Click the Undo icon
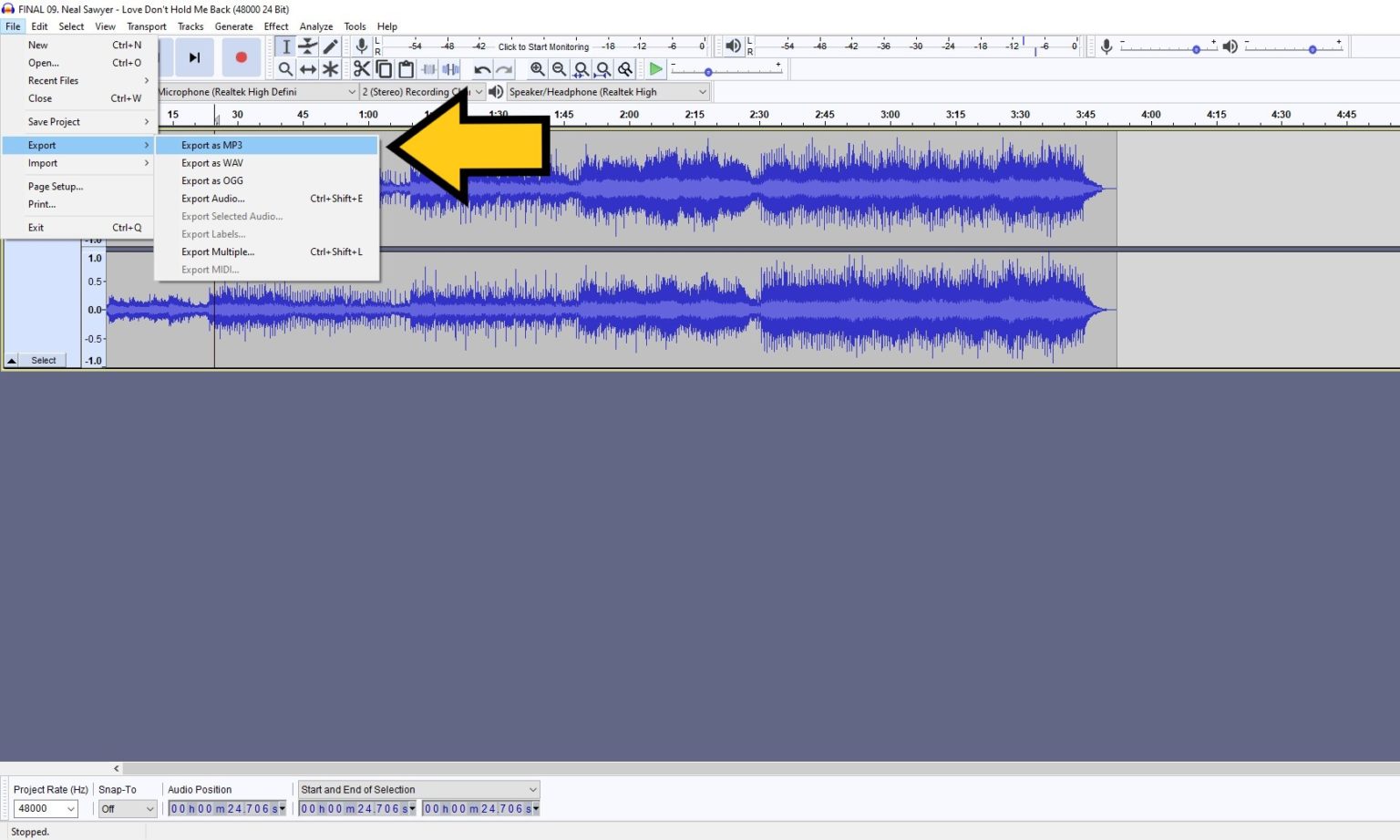The height and width of the screenshot is (840, 1400). tap(482, 68)
